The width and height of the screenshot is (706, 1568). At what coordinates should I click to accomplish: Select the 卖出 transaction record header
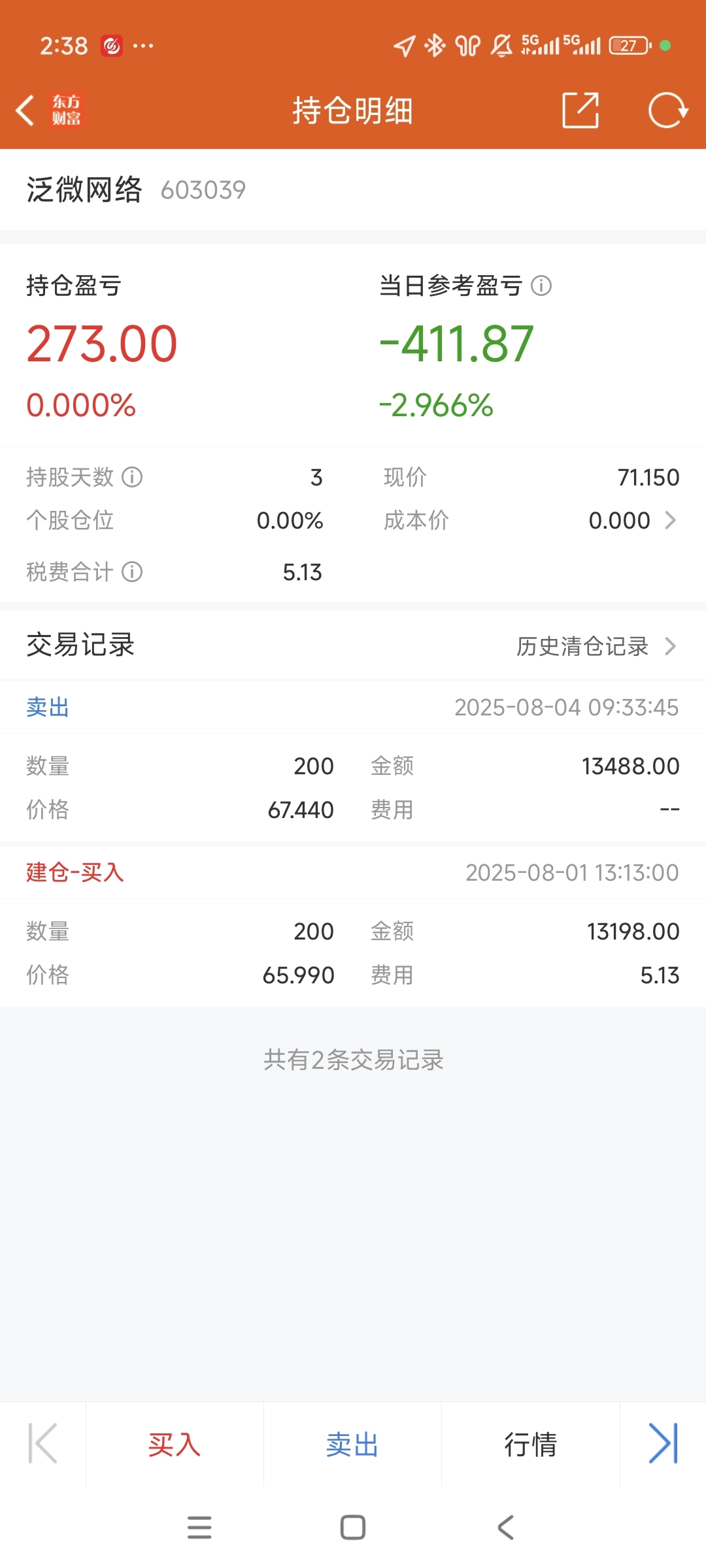353,707
